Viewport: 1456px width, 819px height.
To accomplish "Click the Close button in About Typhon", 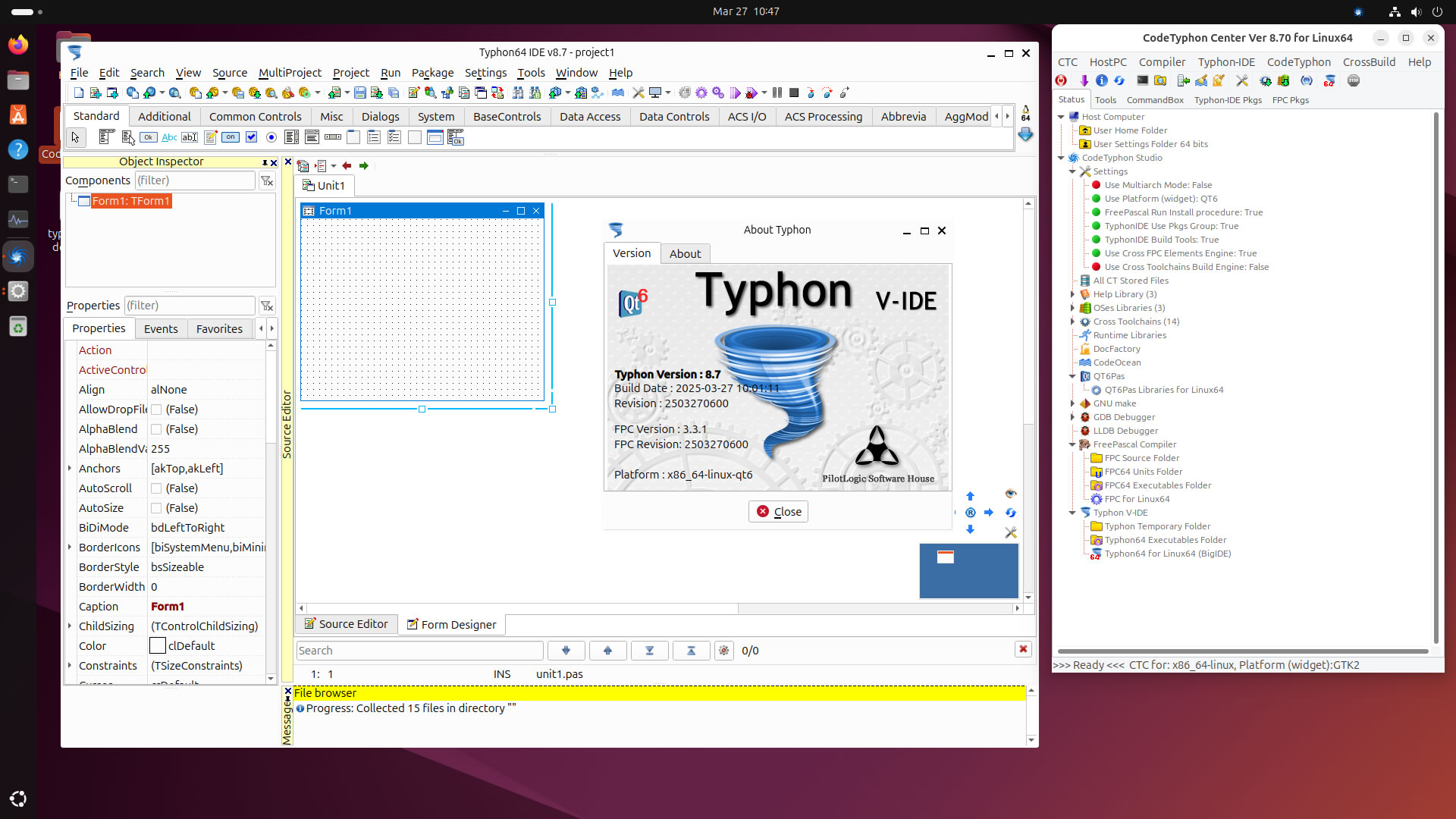I will coord(778,512).
